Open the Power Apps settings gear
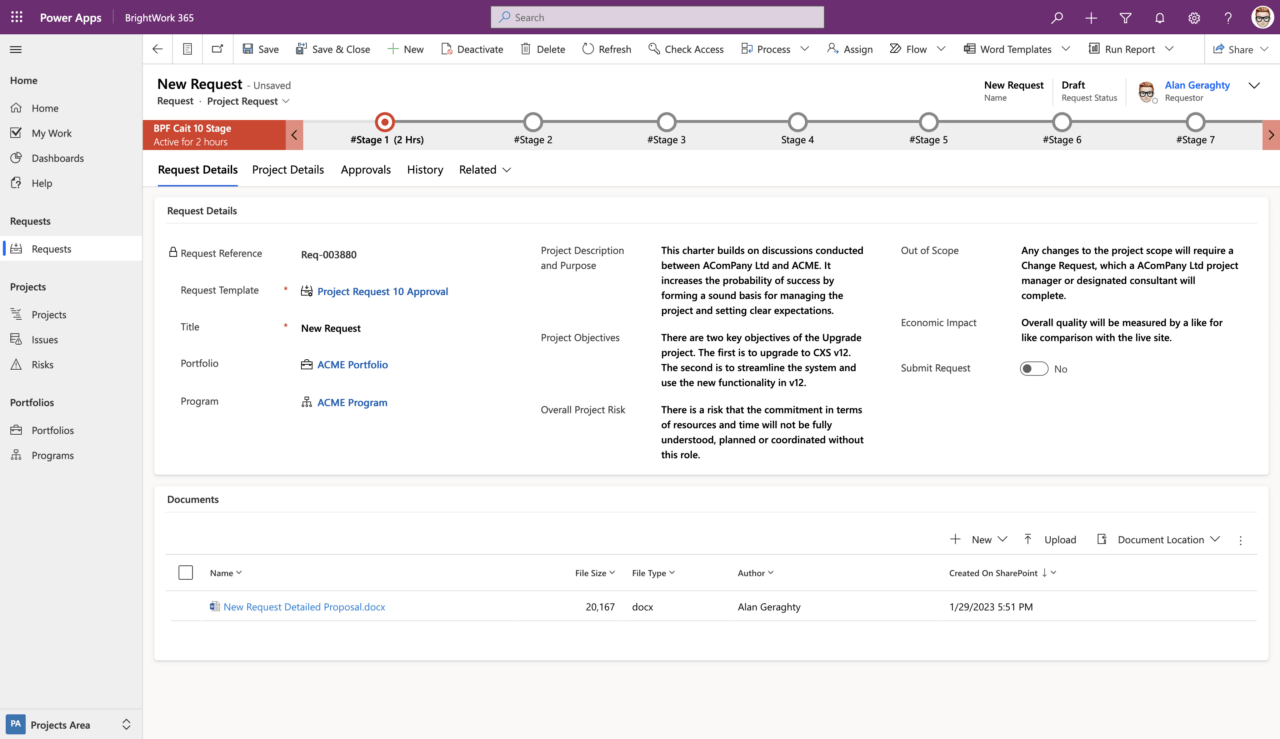The height and width of the screenshot is (739, 1280). 1193,17
